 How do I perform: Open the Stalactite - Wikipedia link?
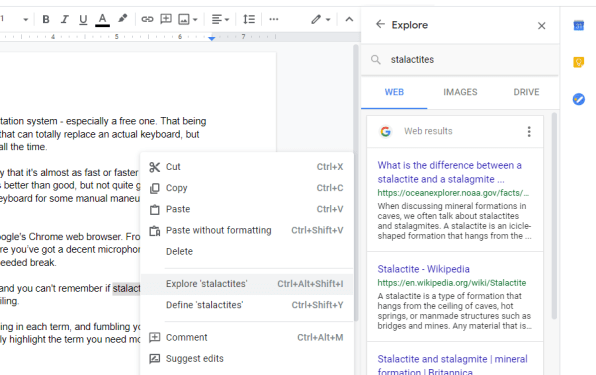[423, 269]
